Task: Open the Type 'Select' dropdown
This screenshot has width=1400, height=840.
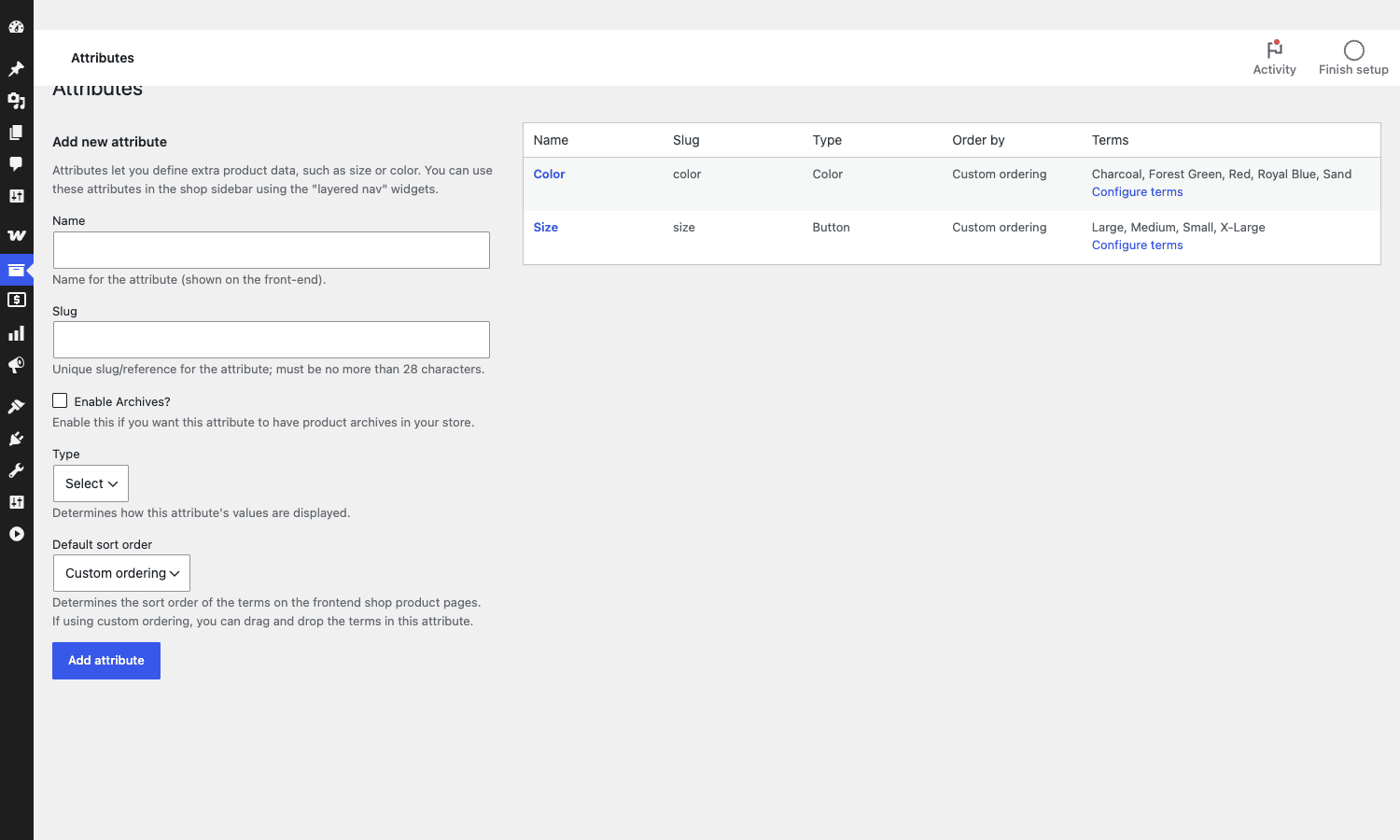Action: click(x=91, y=483)
